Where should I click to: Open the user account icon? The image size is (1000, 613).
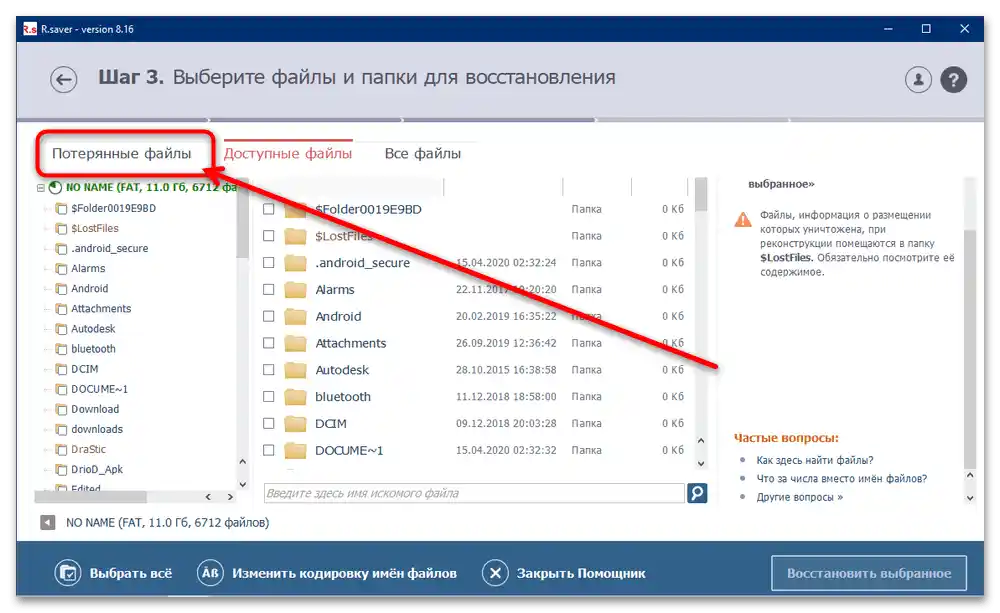coord(918,80)
